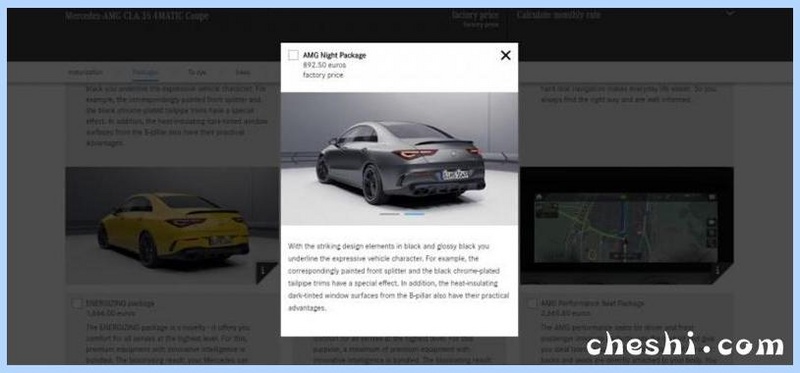Image resolution: width=800 pixels, height=373 pixels.
Task: Click the factory price label in header
Action: click(x=475, y=15)
